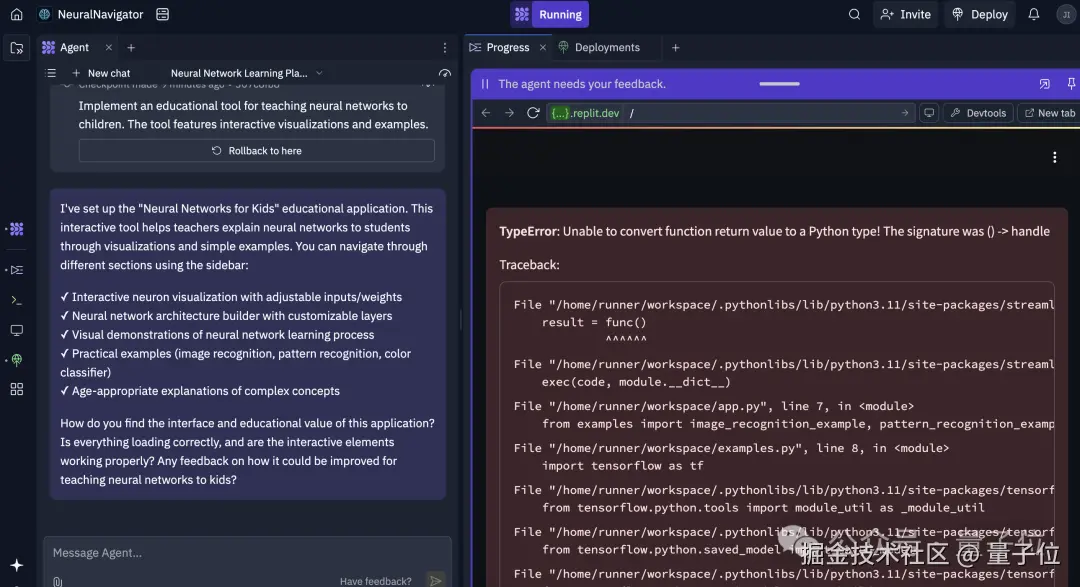
Task: Open the database icon beside NeuralNavigator
Action: pyautogui.click(x=163, y=14)
